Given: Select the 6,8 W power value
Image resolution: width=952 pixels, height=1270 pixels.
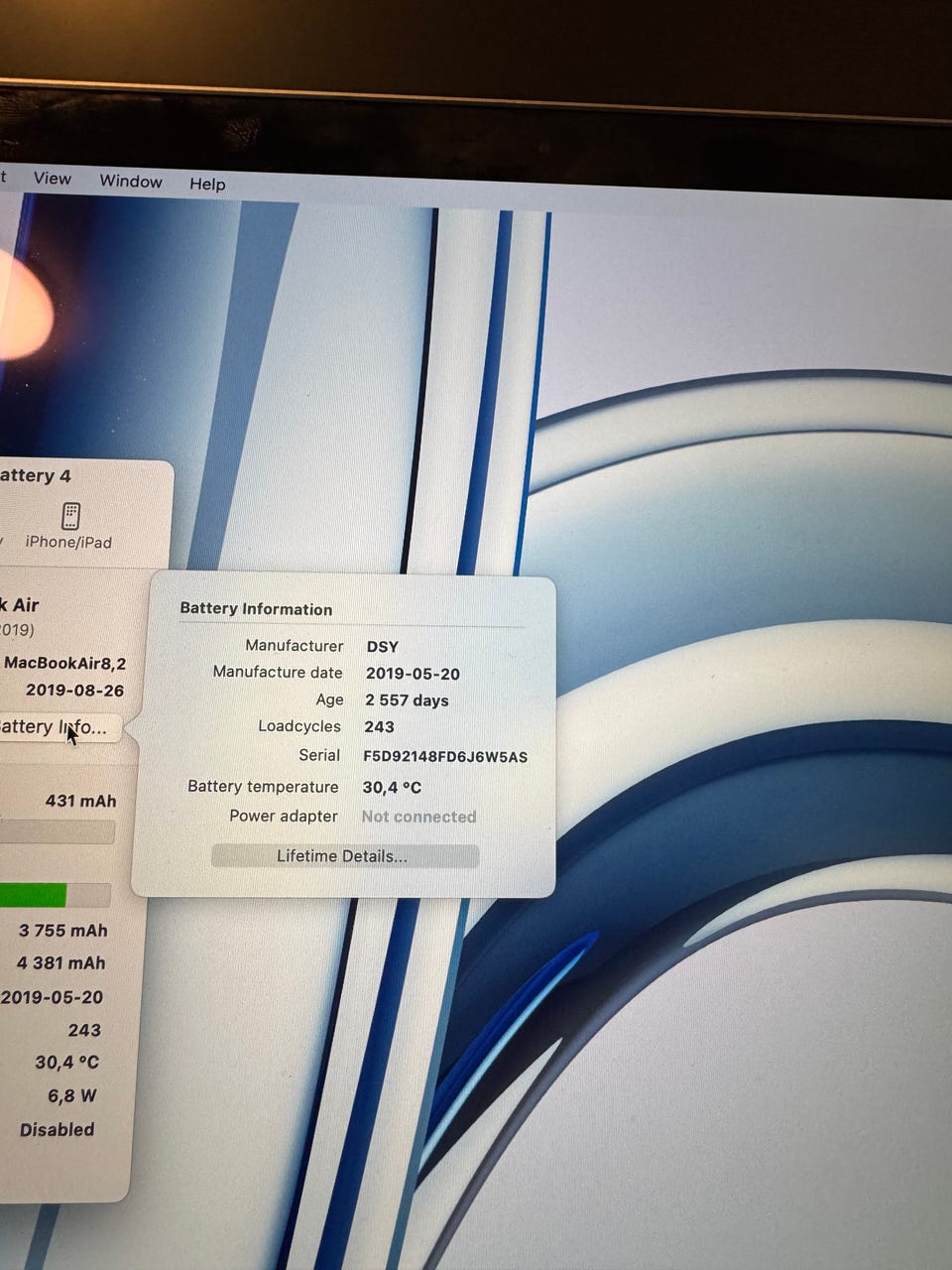Looking at the screenshot, I should 71,1096.
